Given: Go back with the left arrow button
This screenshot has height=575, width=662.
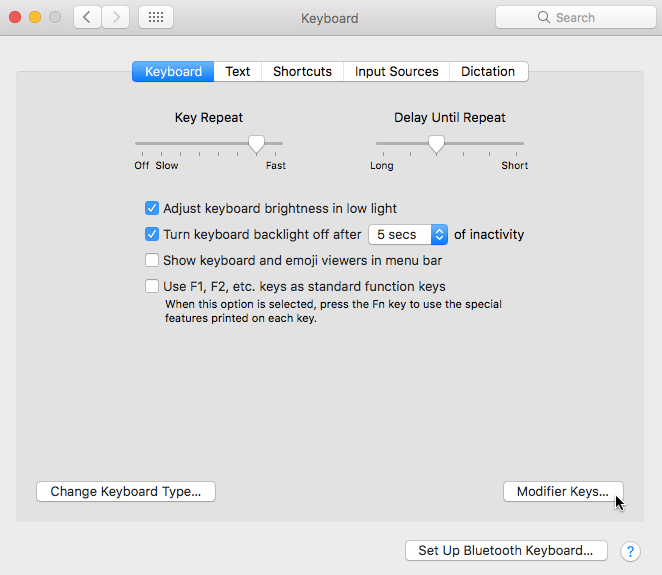Looking at the screenshot, I should (87, 17).
